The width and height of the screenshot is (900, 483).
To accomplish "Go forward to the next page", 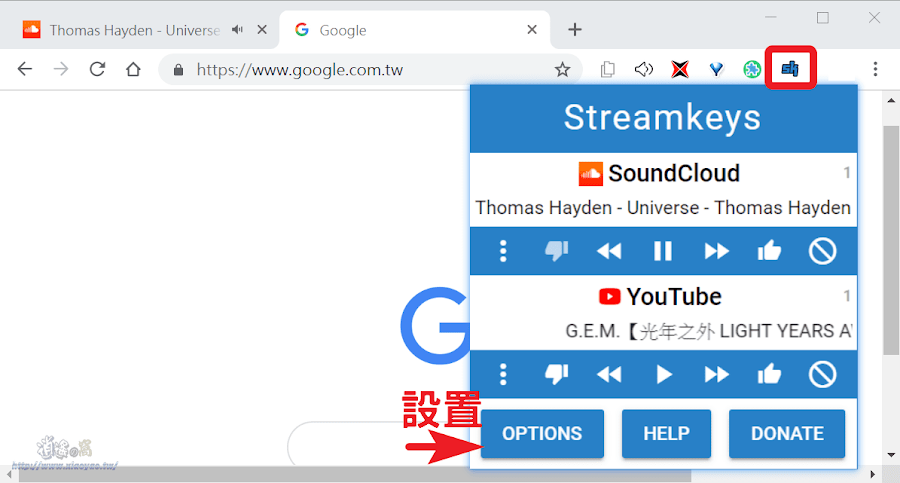I will pyautogui.click(x=61, y=69).
